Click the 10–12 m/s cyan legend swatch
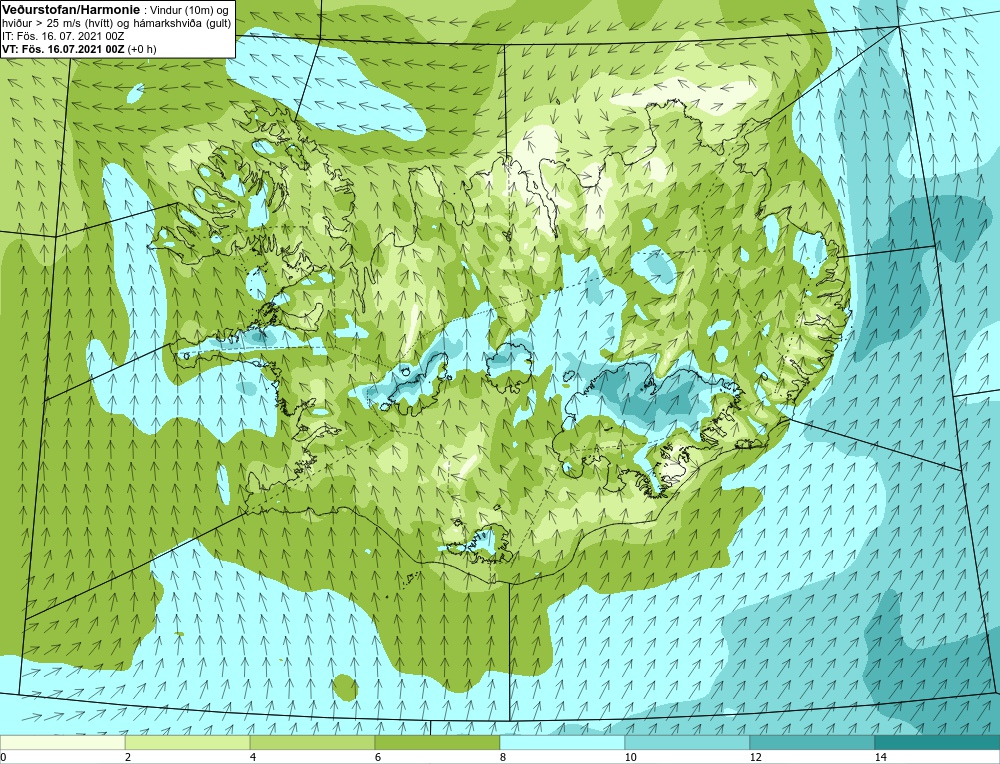The height and width of the screenshot is (764, 1000). point(688,742)
